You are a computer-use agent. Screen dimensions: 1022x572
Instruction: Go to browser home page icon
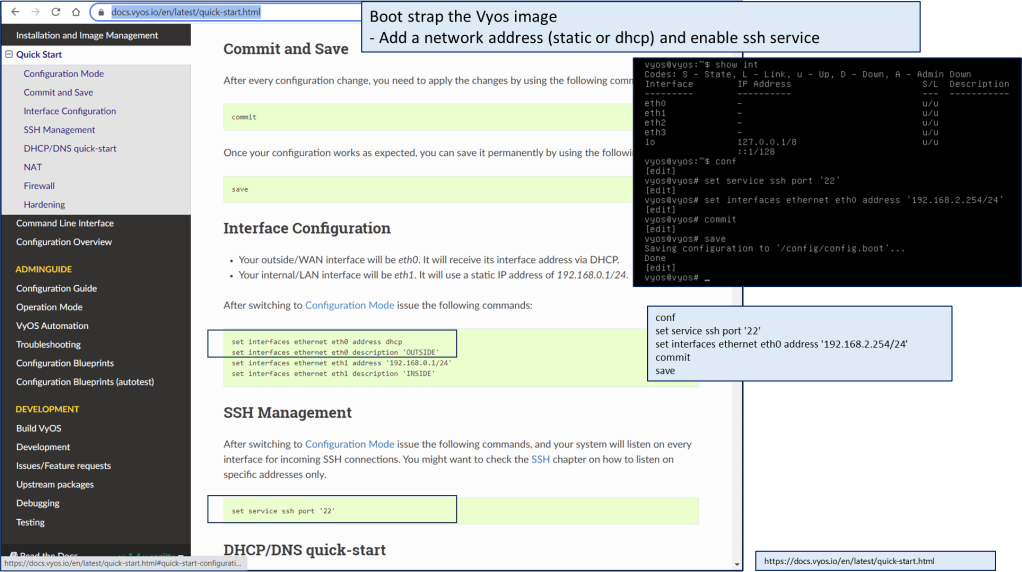point(76,12)
